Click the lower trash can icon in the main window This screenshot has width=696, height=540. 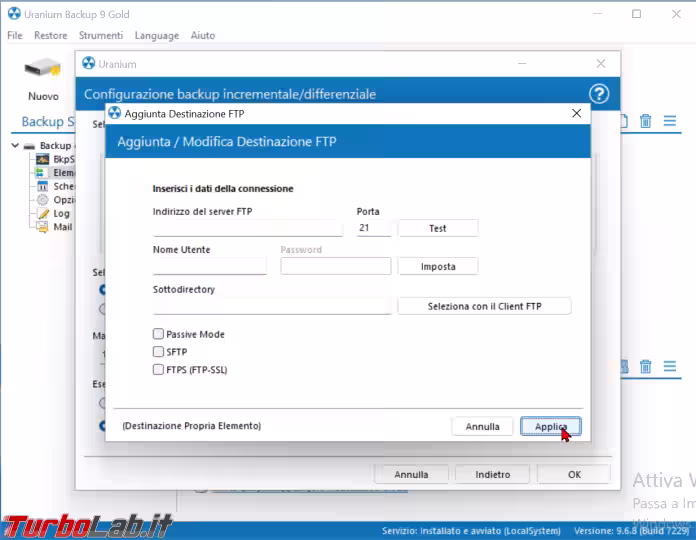(645, 367)
